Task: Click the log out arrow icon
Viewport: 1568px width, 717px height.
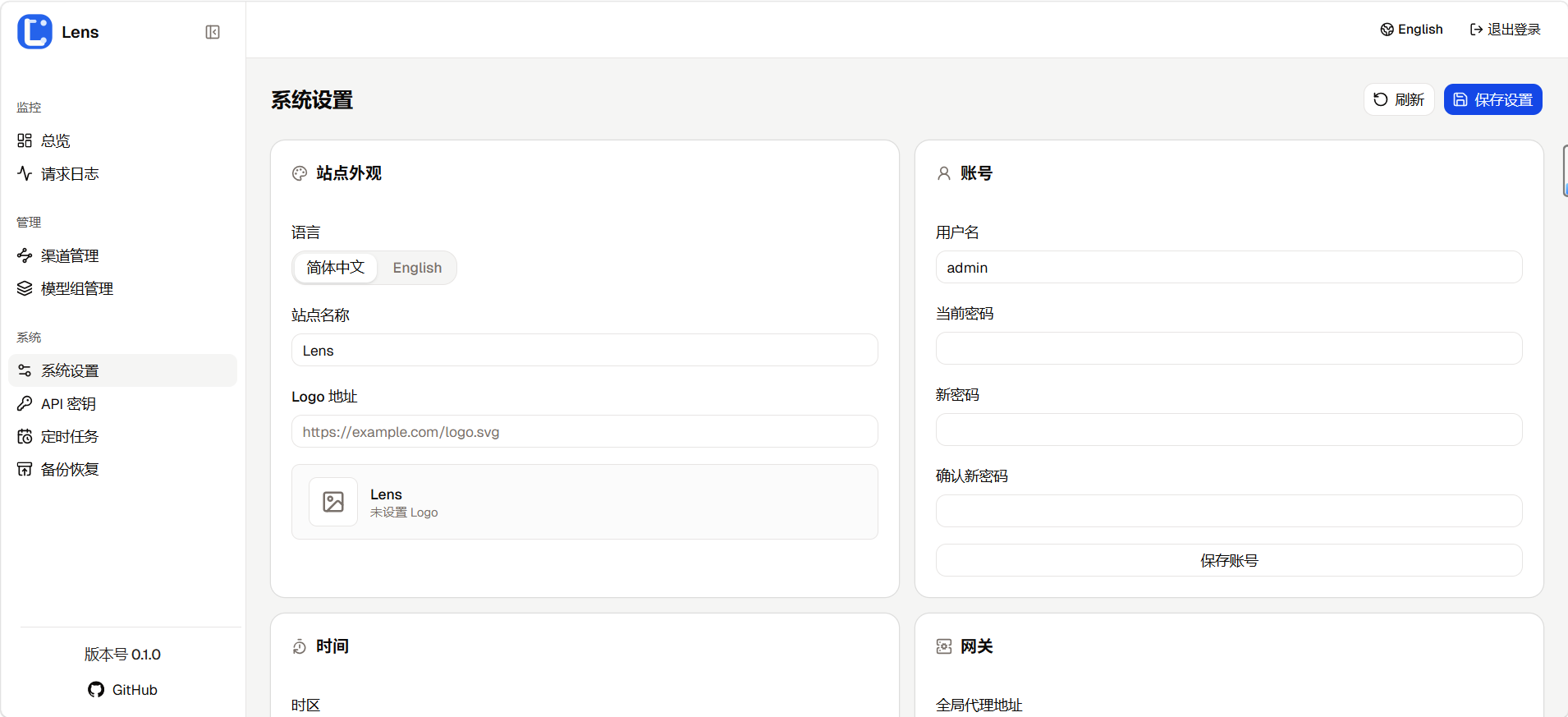Action: 1476,30
